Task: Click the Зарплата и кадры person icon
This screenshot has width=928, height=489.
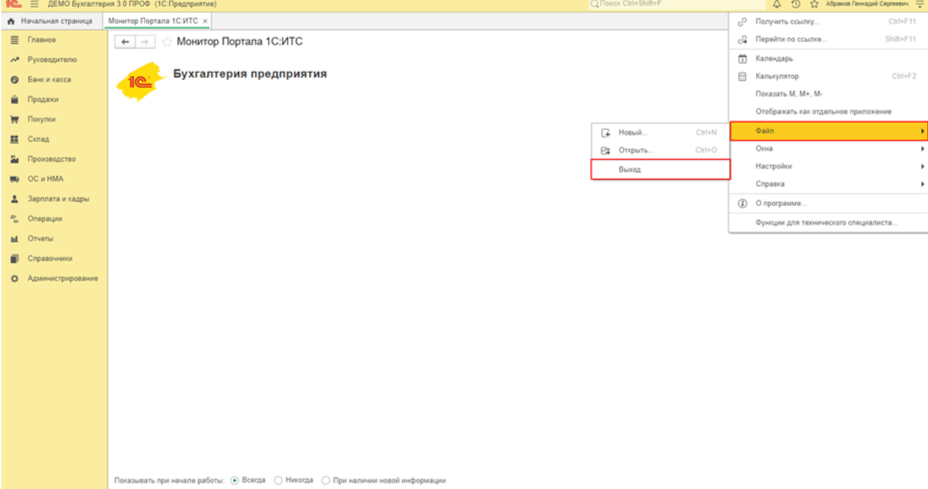Action: click(14, 199)
